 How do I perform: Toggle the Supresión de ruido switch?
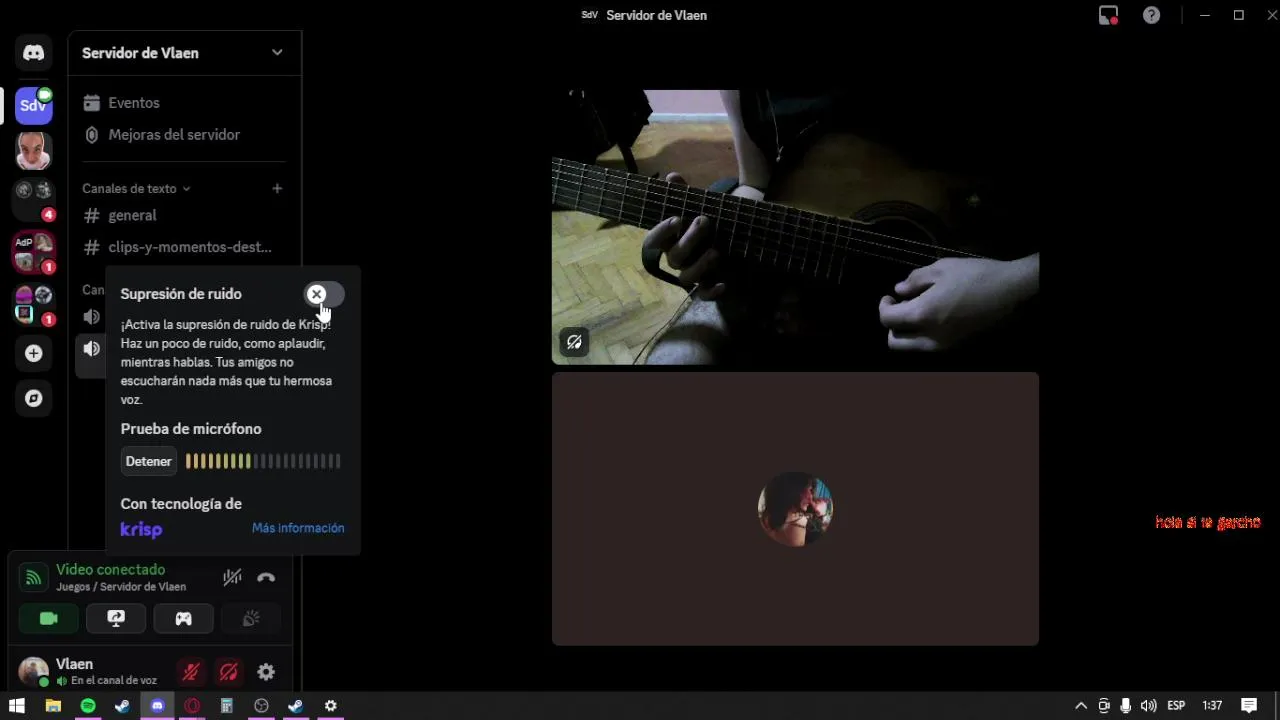[x=324, y=294]
